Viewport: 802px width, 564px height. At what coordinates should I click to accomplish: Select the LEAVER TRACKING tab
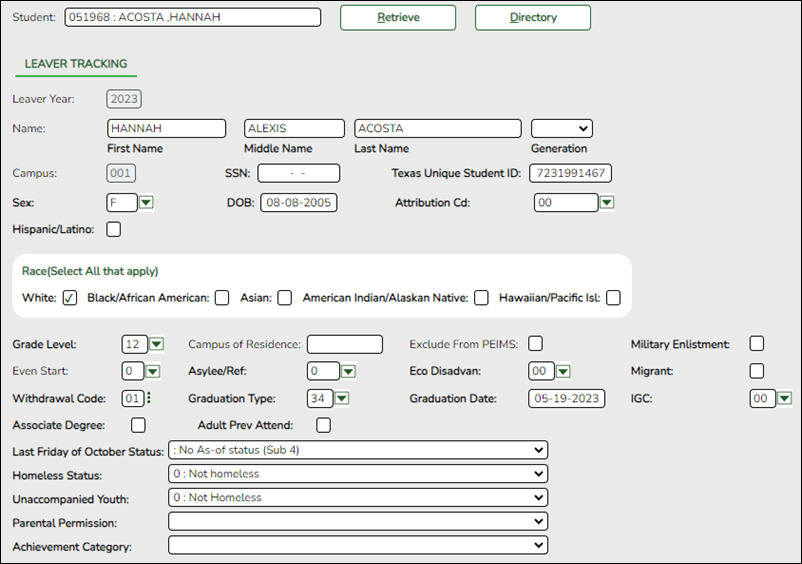pyautogui.click(x=76, y=64)
